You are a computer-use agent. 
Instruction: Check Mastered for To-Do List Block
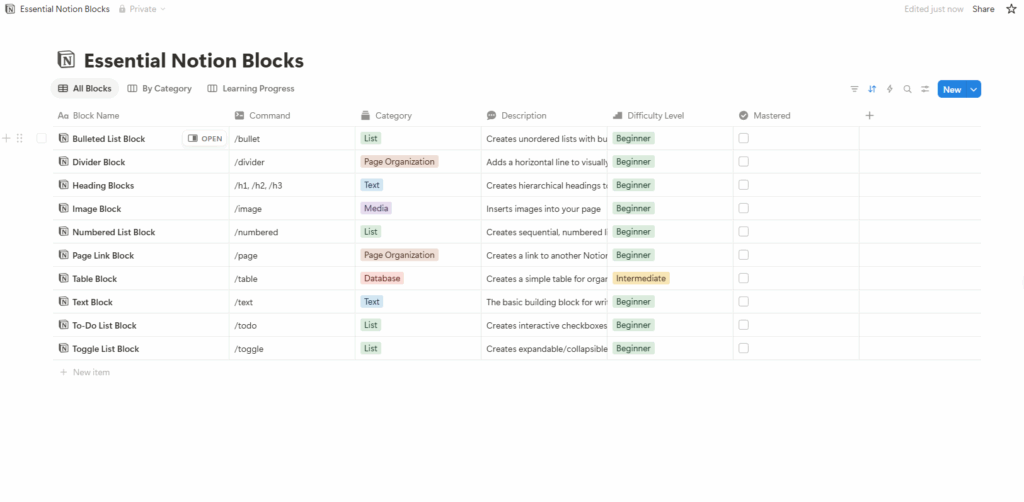pyautogui.click(x=743, y=325)
